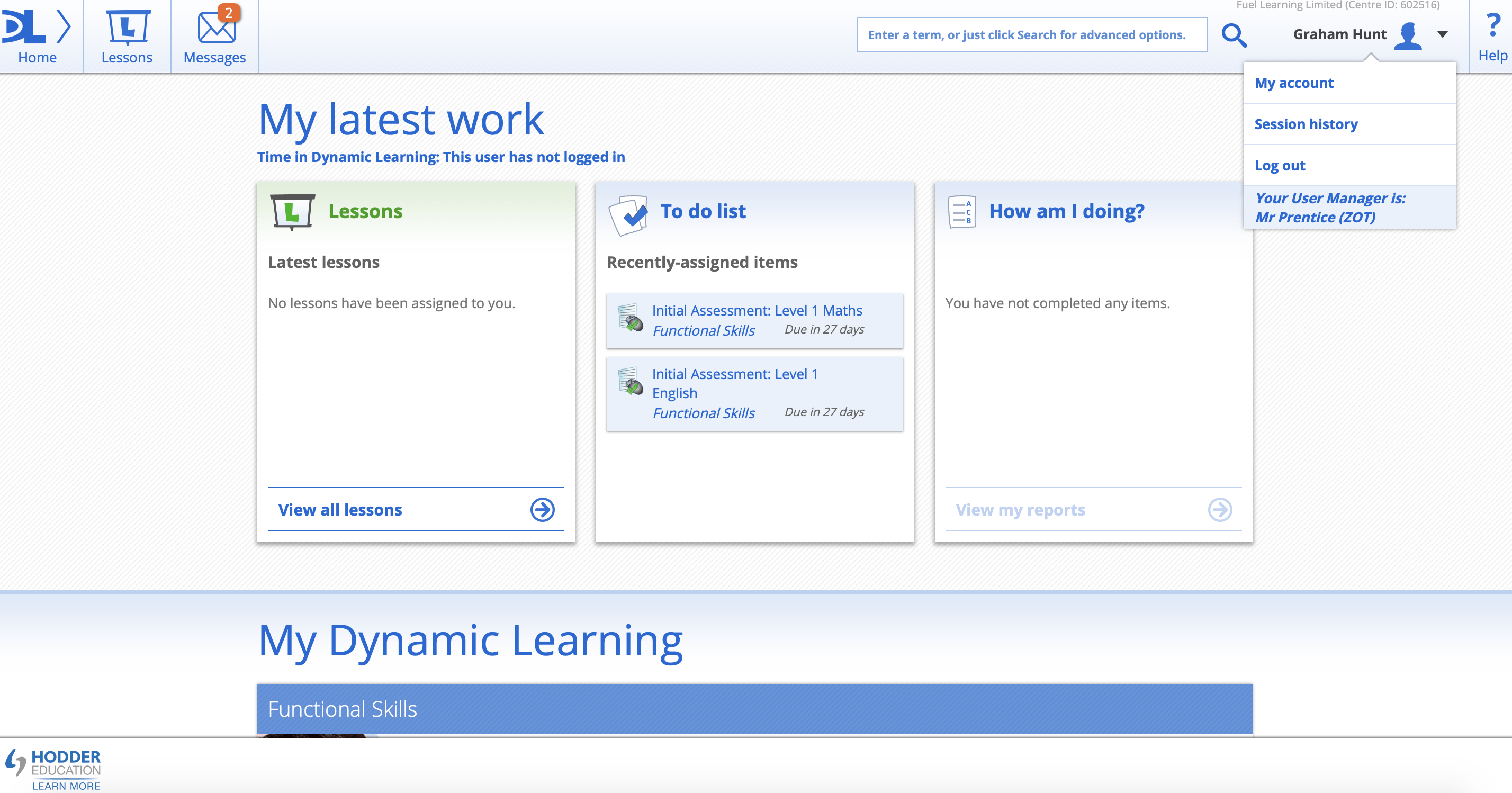Open the To do list heading

[703, 211]
